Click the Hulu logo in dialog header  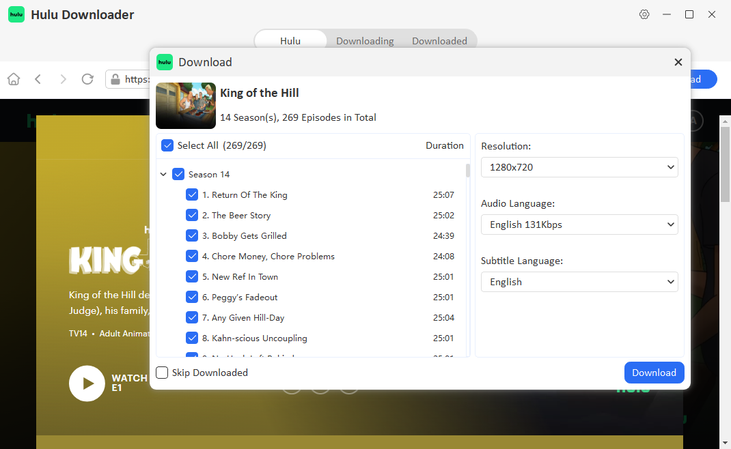point(164,62)
